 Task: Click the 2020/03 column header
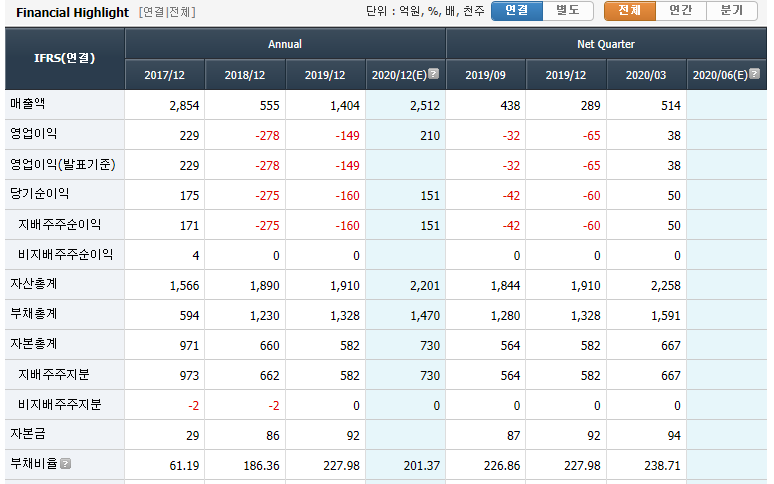[x=646, y=75]
